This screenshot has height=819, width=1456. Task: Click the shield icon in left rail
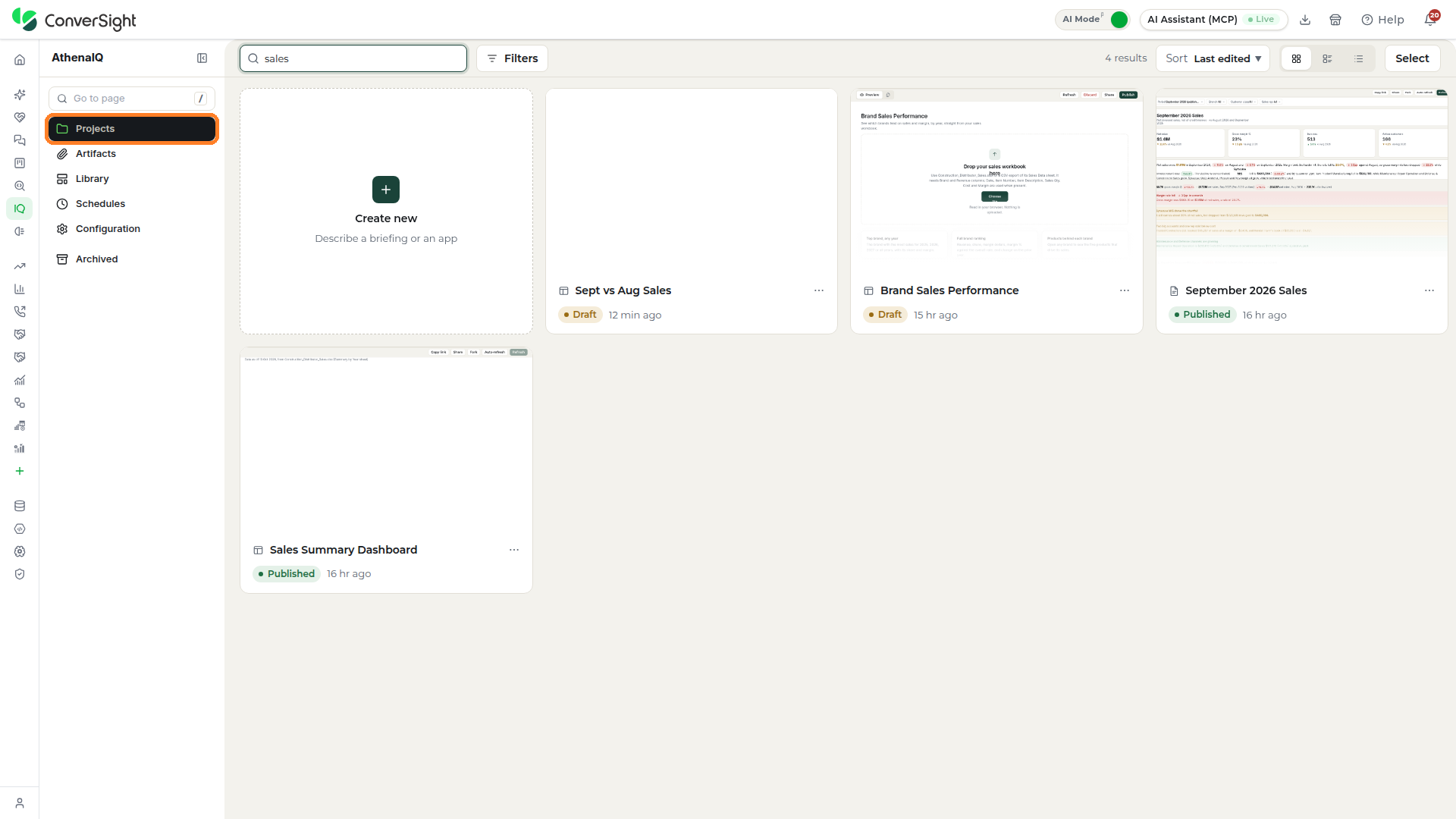[20, 574]
